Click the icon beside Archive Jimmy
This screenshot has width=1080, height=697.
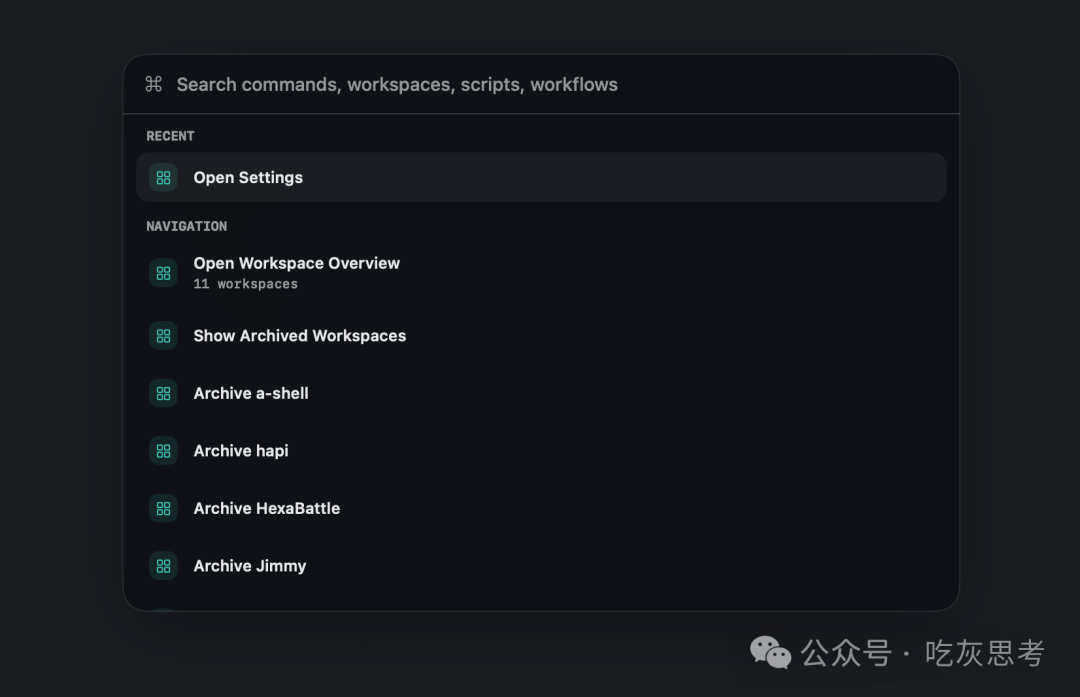click(x=163, y=566)
